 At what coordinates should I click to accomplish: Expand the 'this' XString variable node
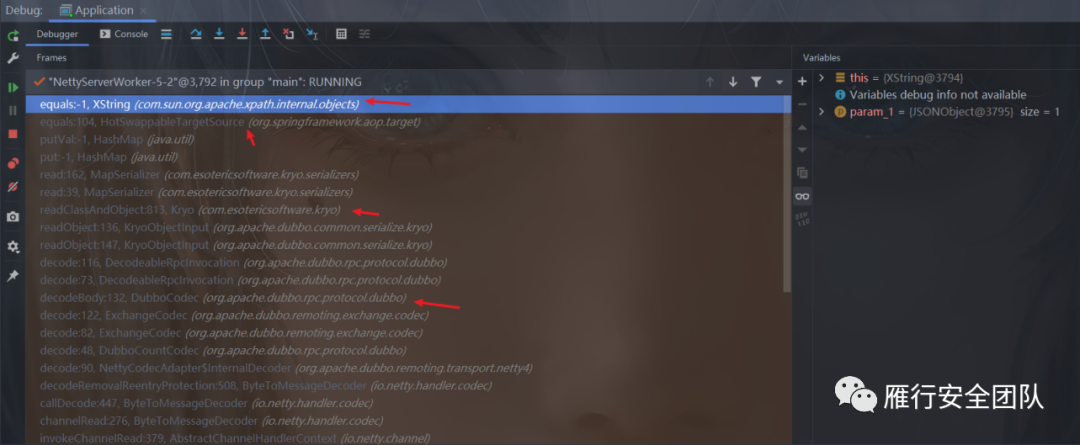[x=821, y=78]
